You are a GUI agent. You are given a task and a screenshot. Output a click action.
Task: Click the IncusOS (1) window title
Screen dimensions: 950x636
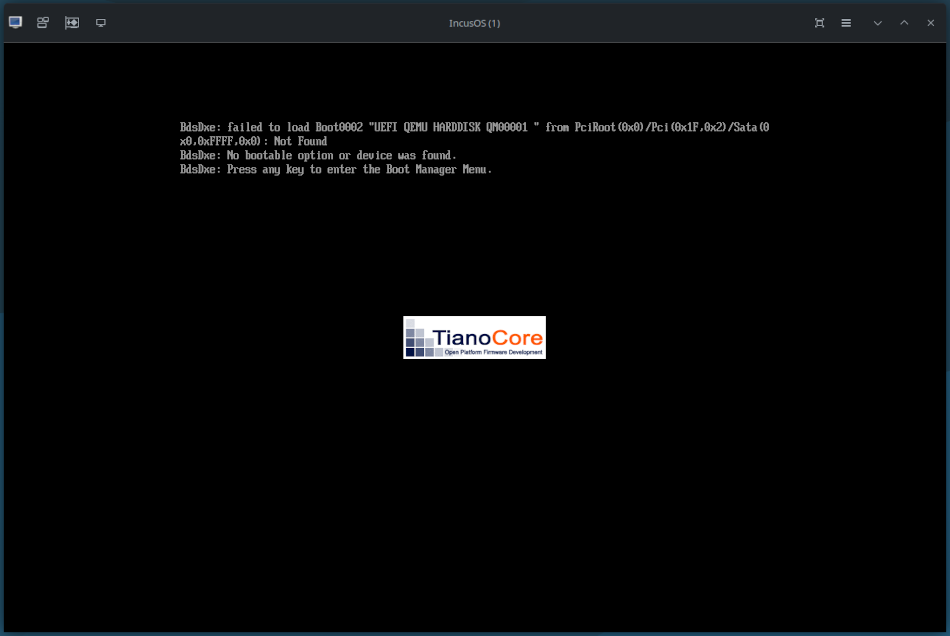(x=474, y=22)
